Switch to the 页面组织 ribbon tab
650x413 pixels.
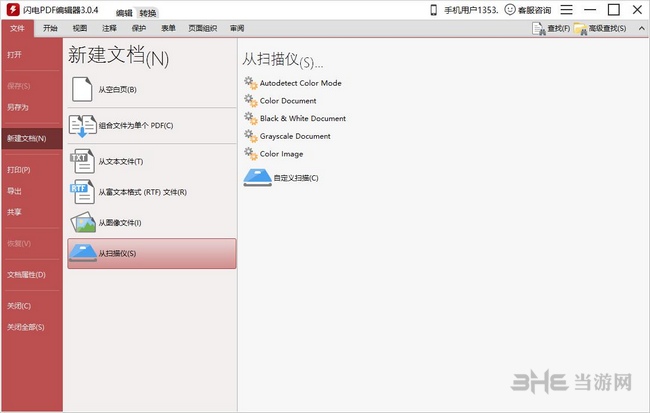click(x=202, y=28)
